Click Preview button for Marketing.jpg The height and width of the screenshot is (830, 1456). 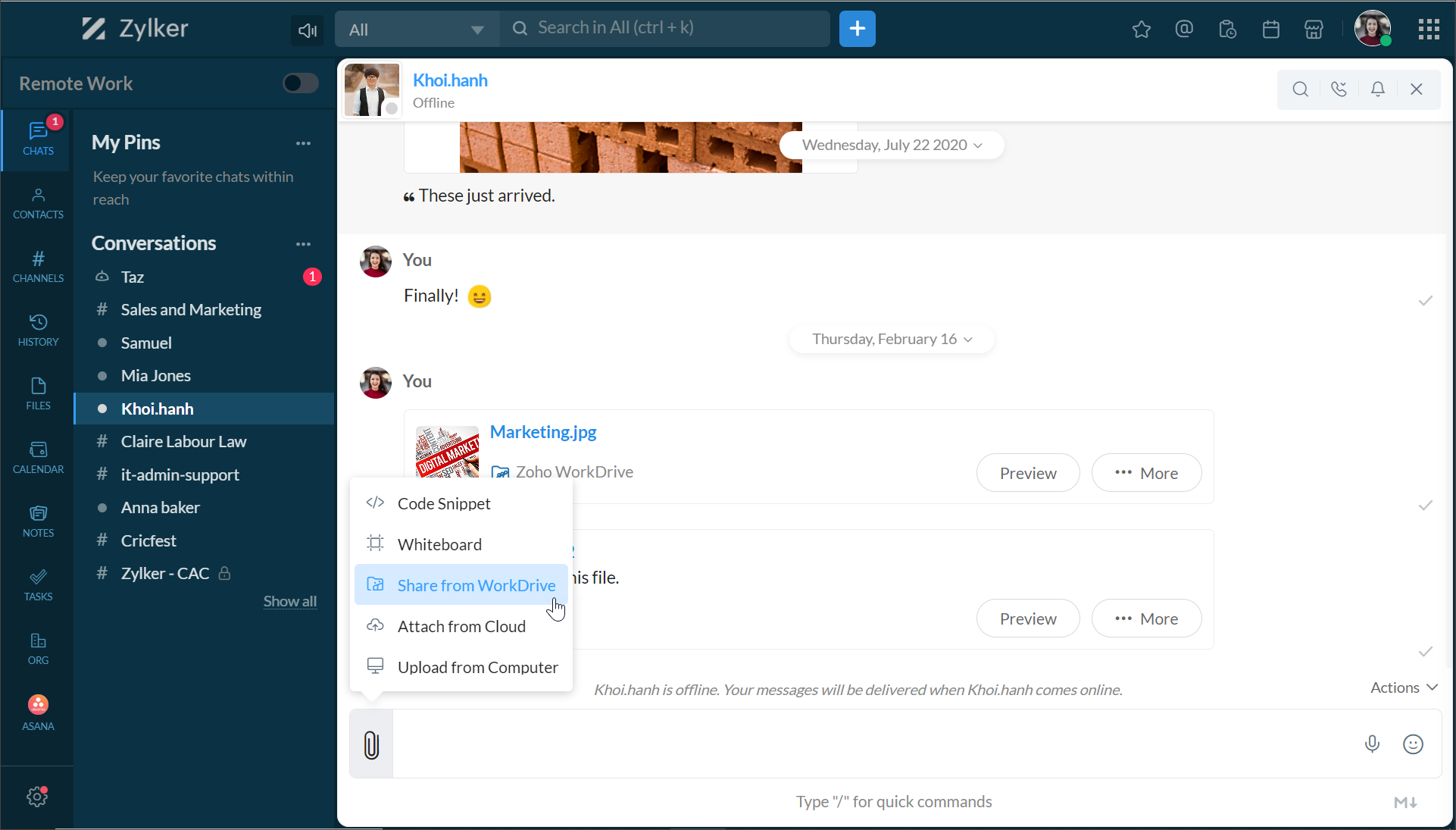coord(1027,473)
